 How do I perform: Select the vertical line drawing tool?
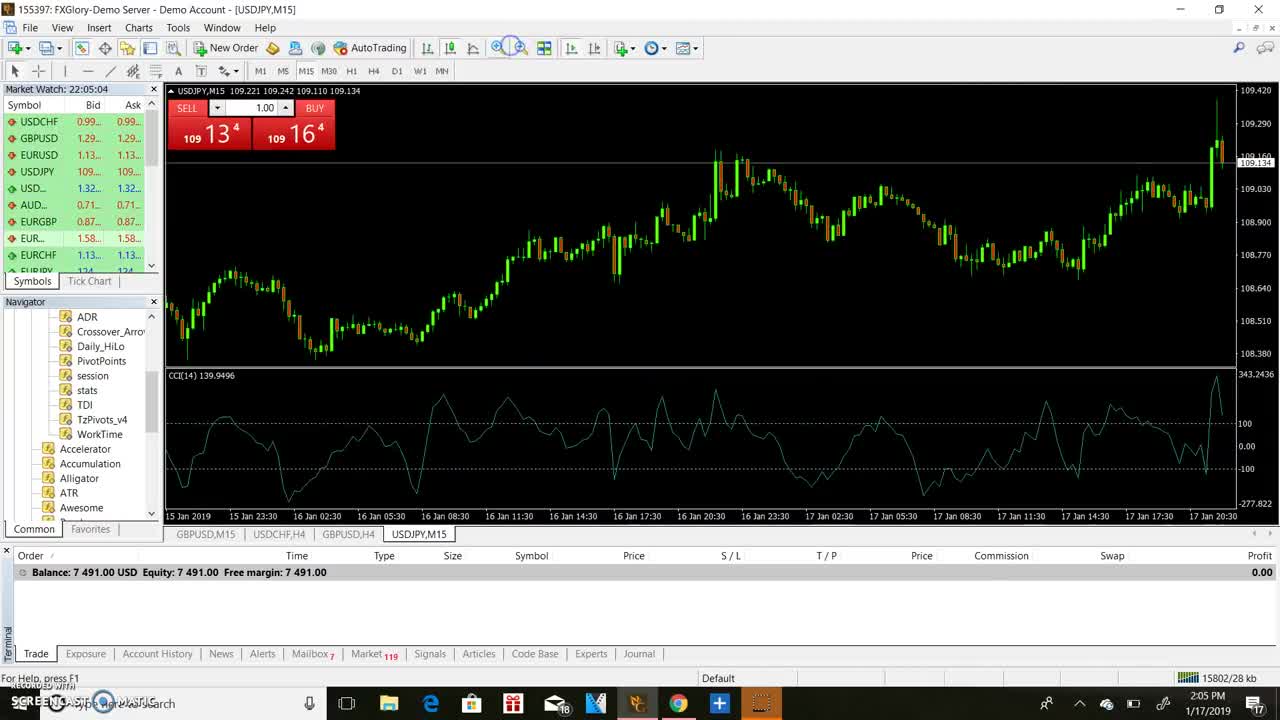point(65,71)
